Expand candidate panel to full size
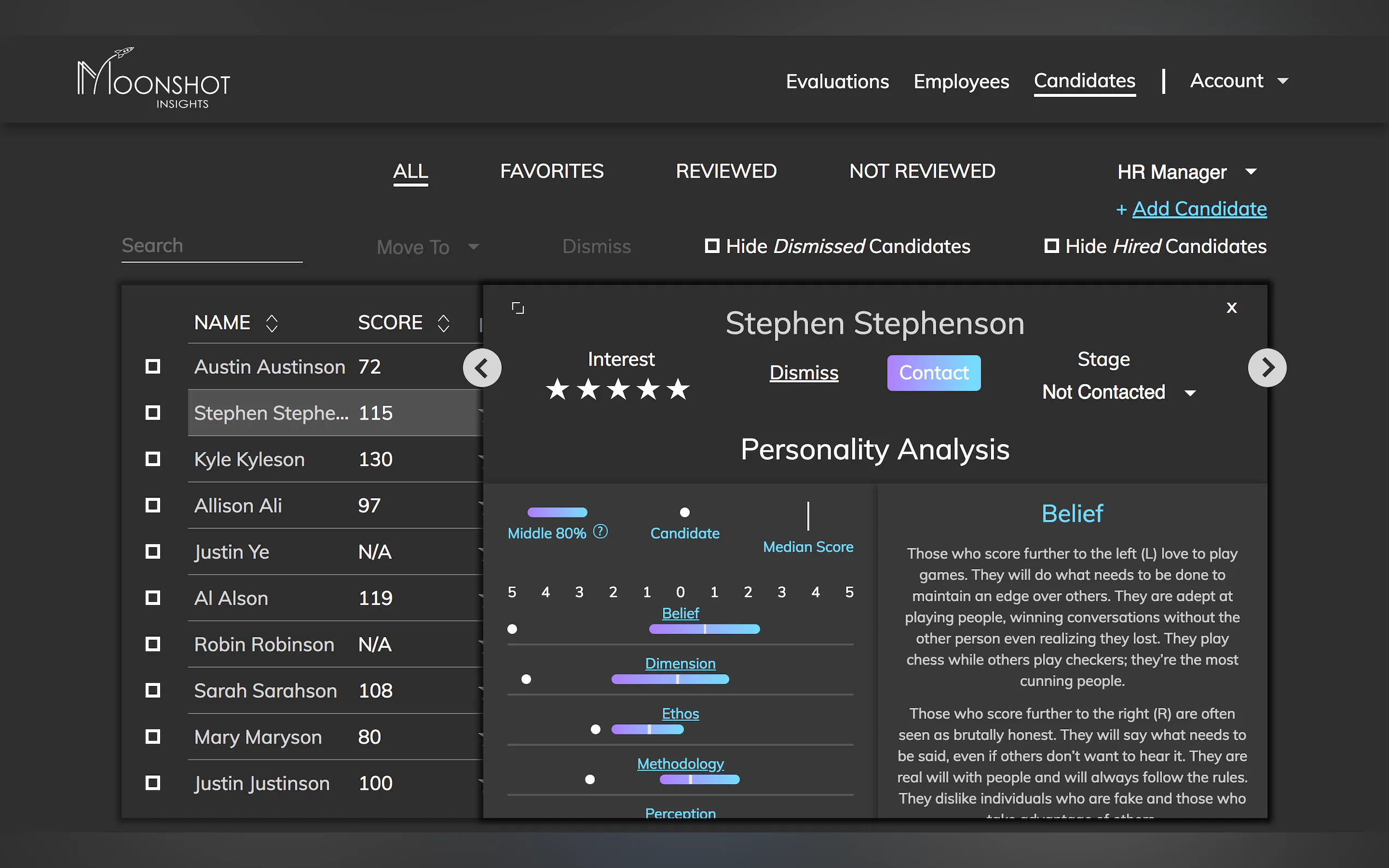Screen dimensions: 1389x868 [x=517, y=308]
